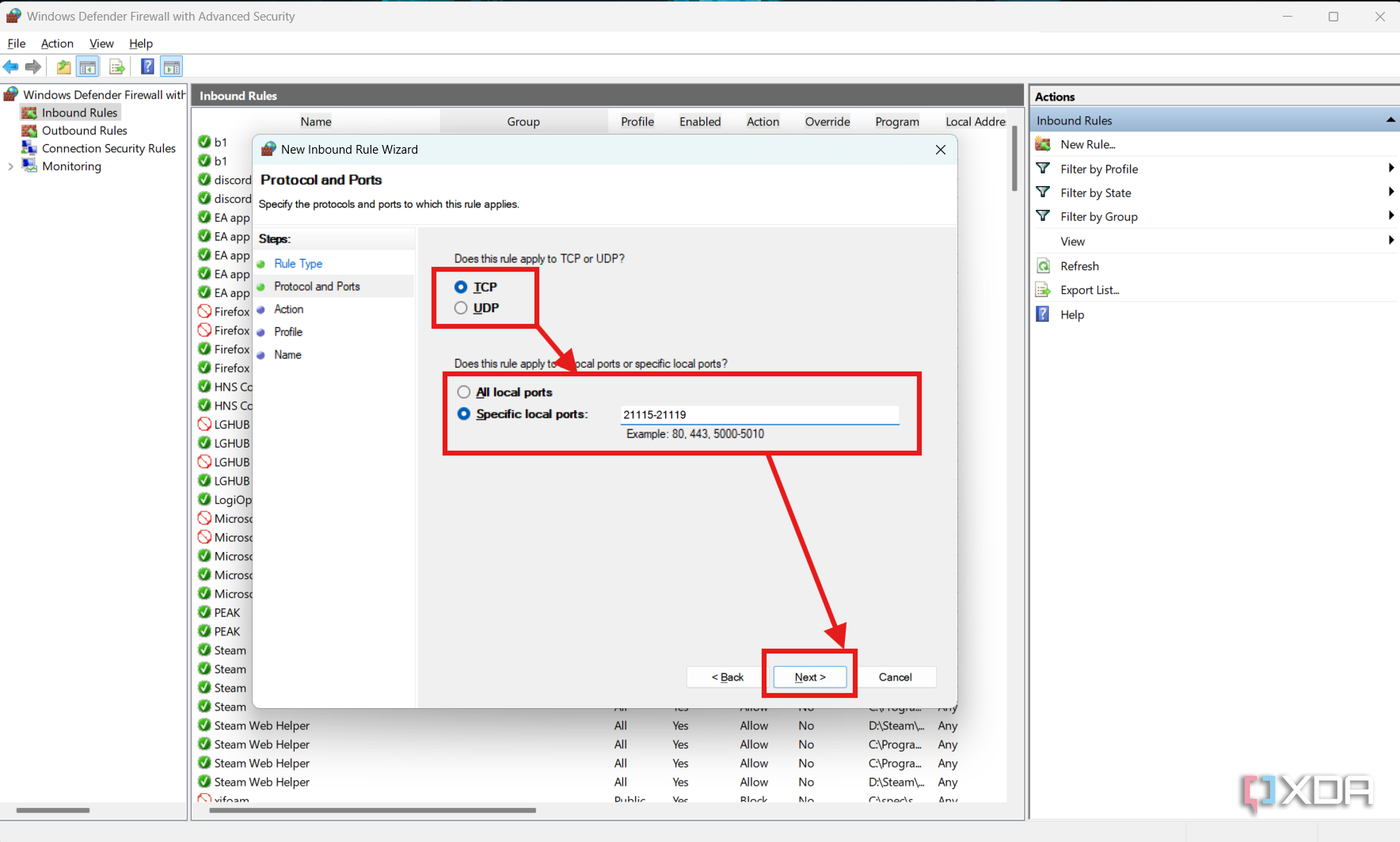
Task: Toggle the console tree toolbar icon
Action: pos(88,67)
